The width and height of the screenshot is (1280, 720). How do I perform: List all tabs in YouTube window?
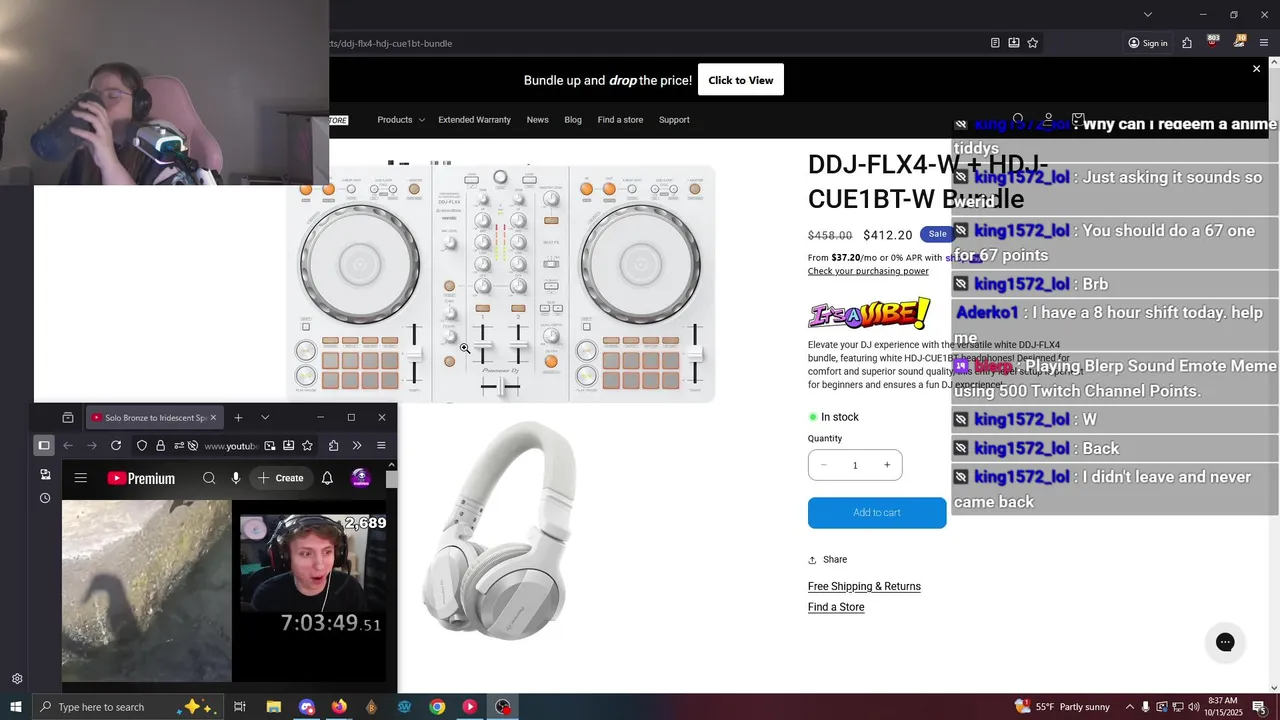pyautogui.click(x=265, y=417)
